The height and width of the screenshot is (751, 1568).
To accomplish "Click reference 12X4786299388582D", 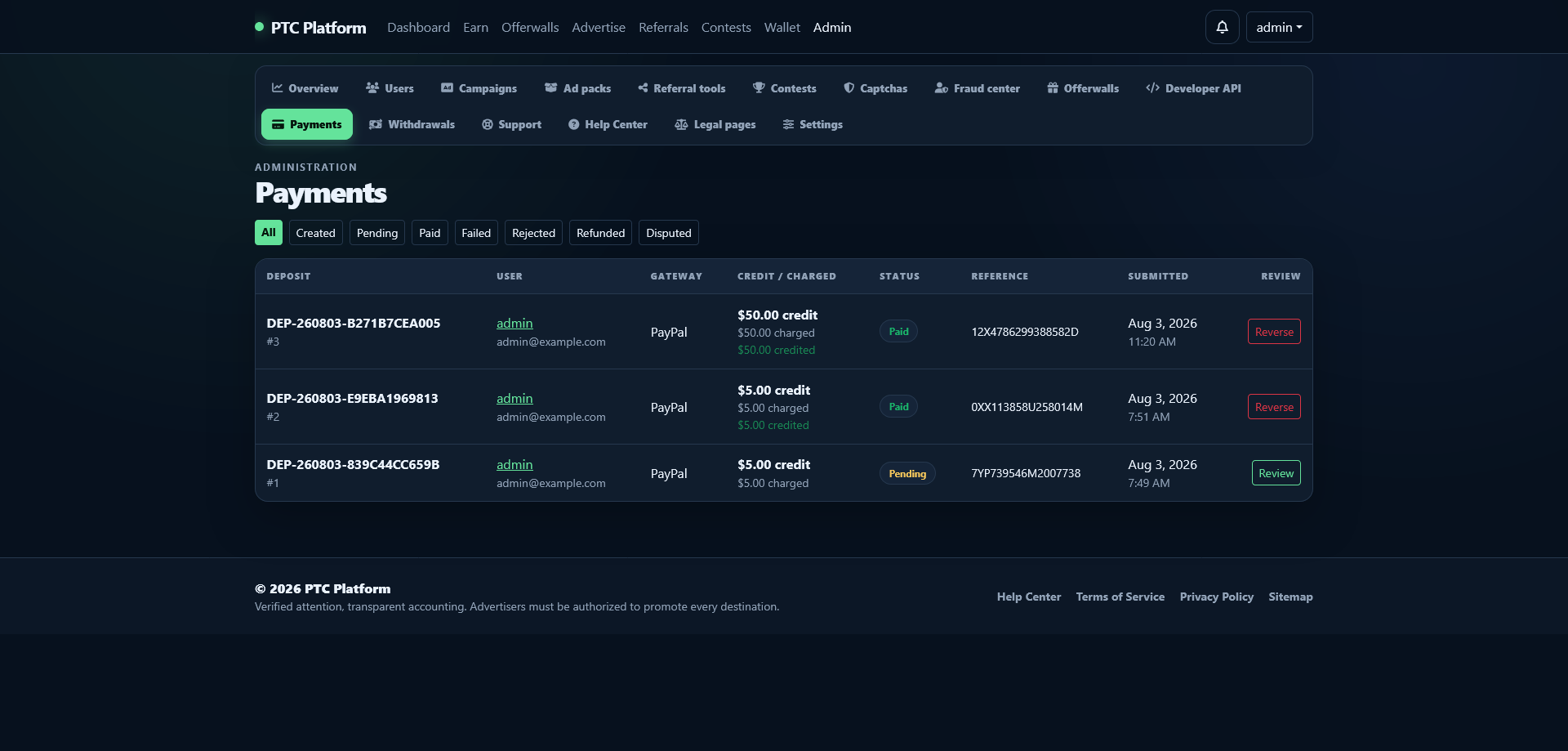I will pos(1025,331).
